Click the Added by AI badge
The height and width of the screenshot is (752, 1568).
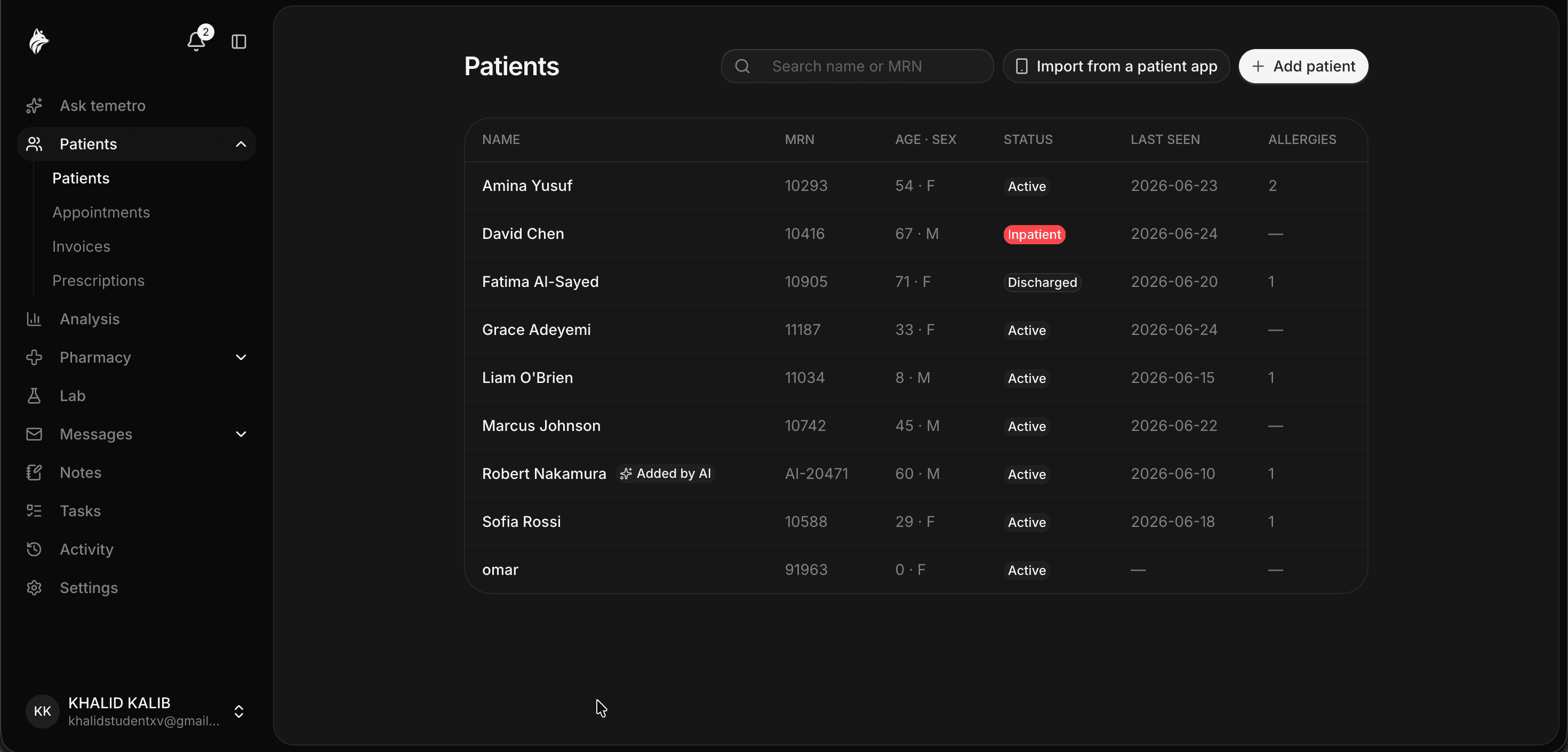tap(665, 474)
